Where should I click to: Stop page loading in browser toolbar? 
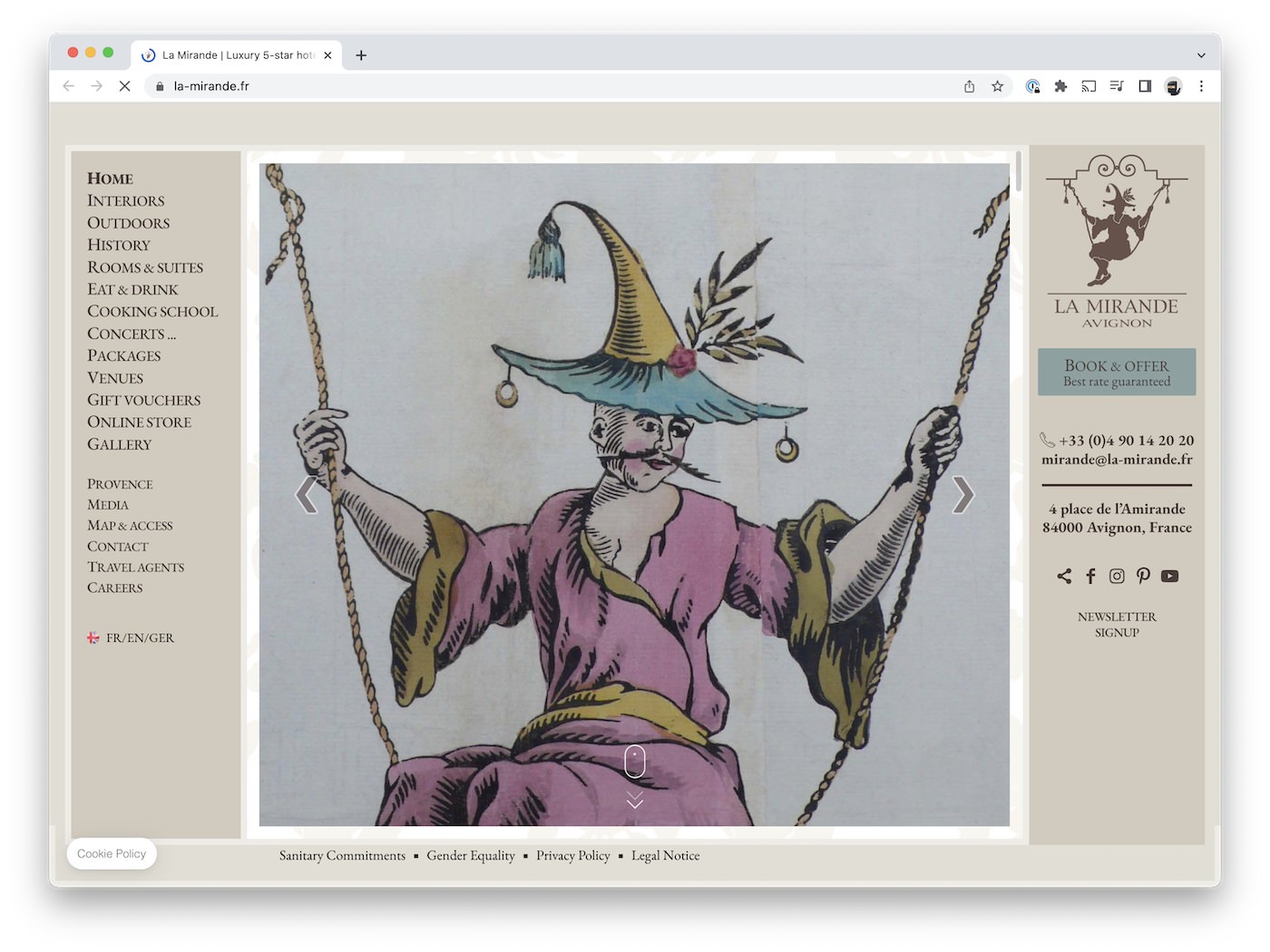(x=125, y=86)
